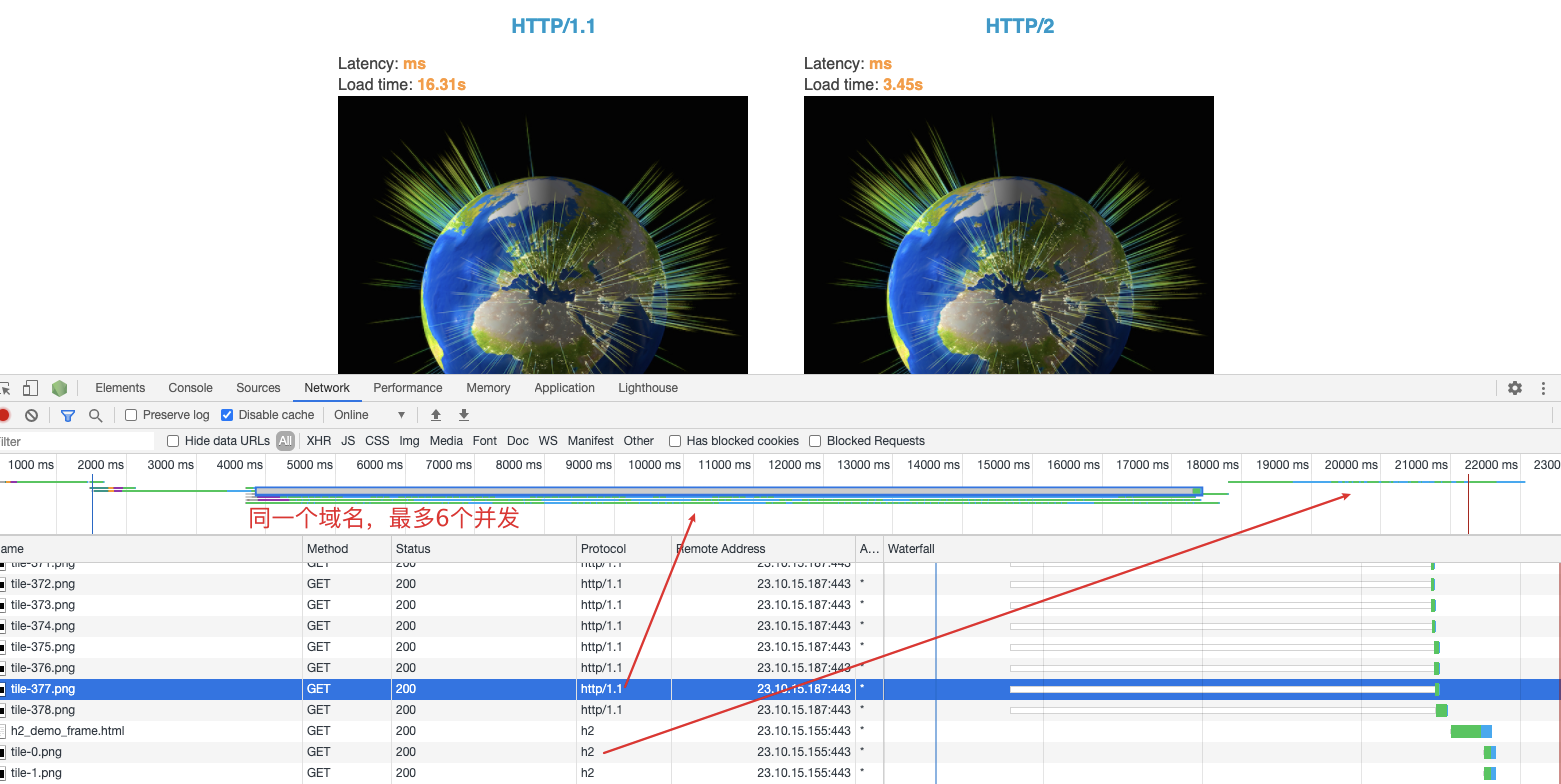The width and height of the screenshot is (1561, 784).
Task: Open network search with the magnifier icon
Action: [96, 415]
